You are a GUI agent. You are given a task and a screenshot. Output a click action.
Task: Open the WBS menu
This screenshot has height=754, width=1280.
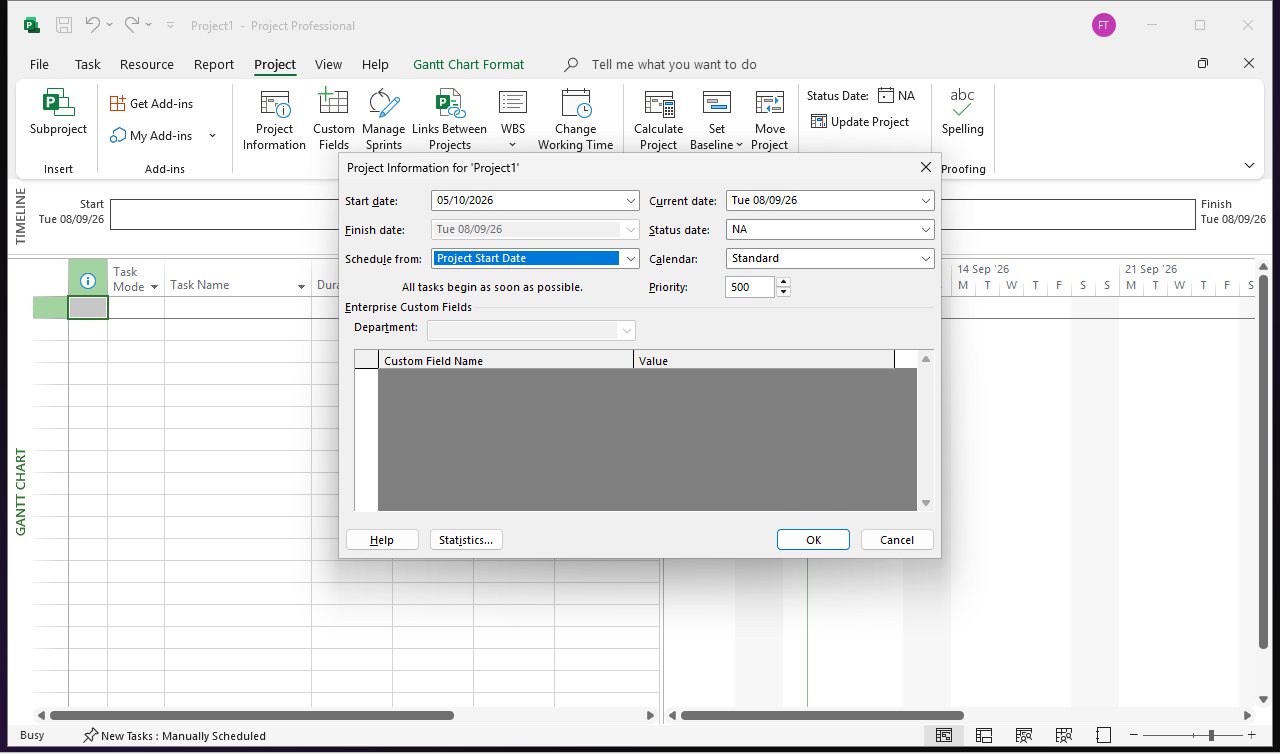[513, 120]
